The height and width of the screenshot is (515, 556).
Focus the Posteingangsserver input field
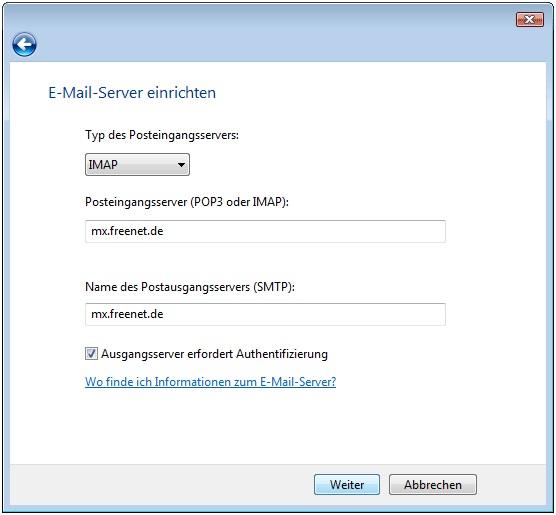point(265,231)
